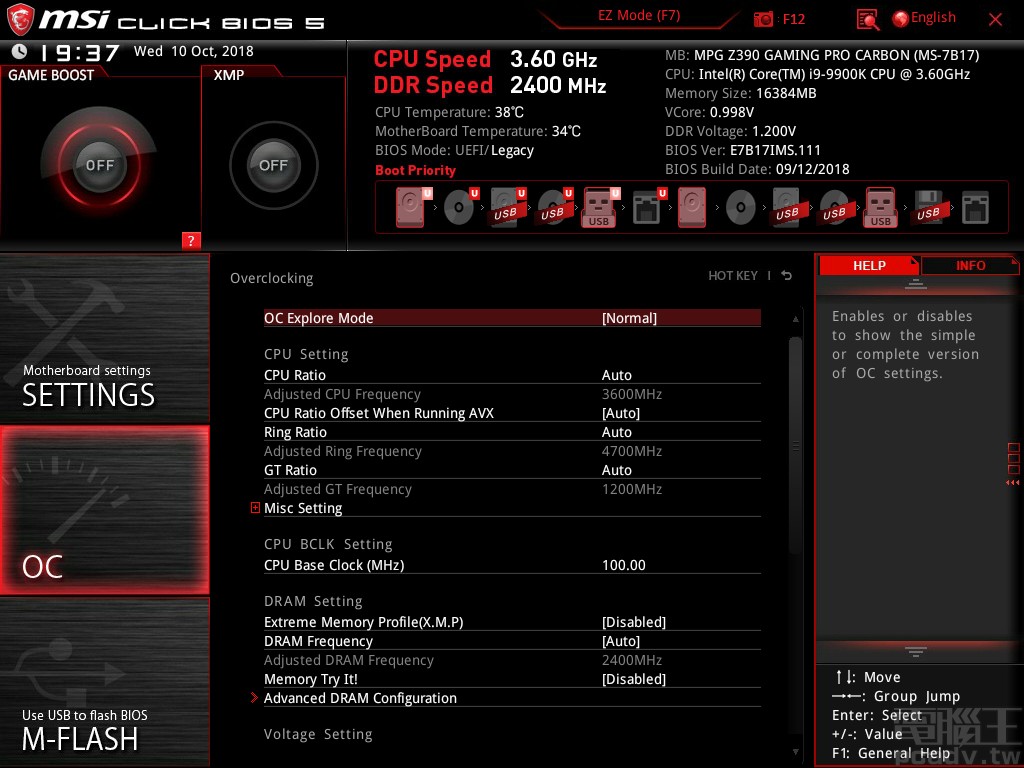Toggle the XMP OFF button

point(273,165)
